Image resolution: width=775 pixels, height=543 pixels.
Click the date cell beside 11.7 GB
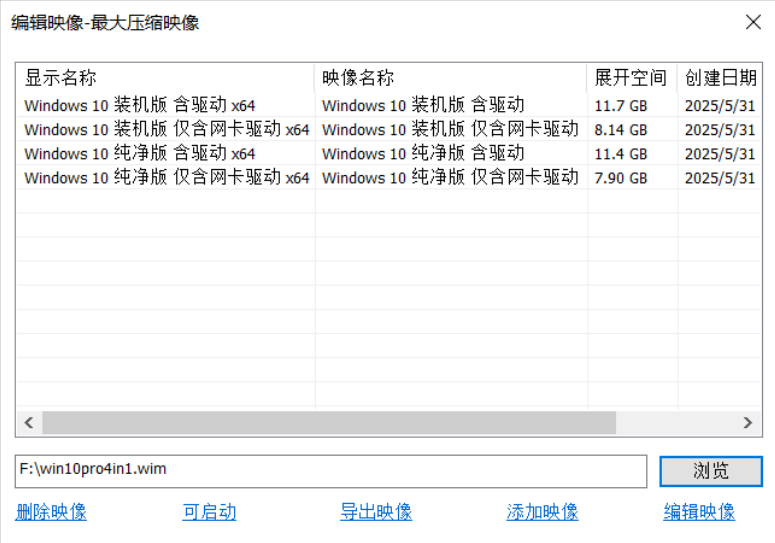720,106
